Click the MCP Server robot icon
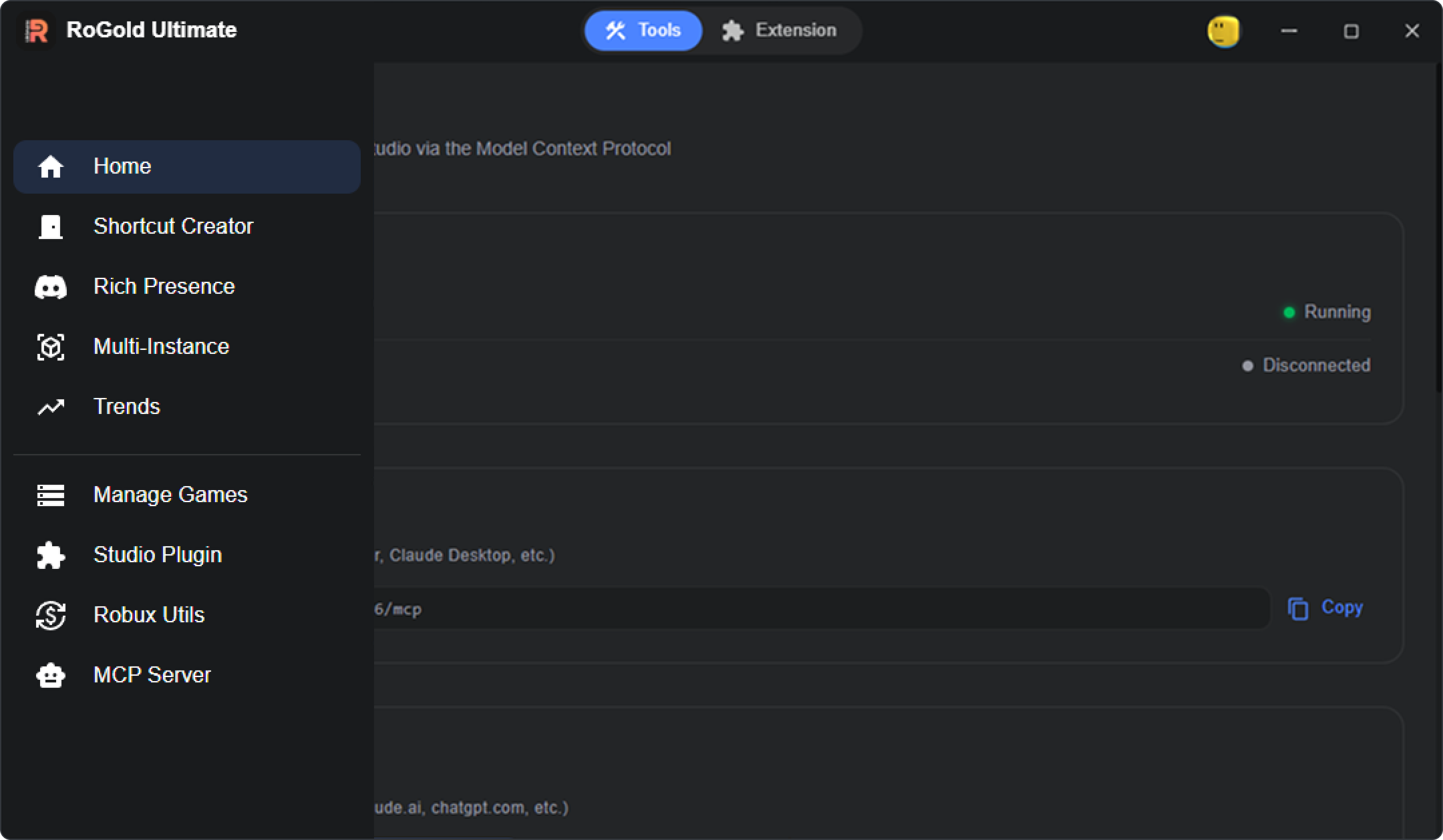This screenshot has width=1443, height=840. [x=51, y=676]
